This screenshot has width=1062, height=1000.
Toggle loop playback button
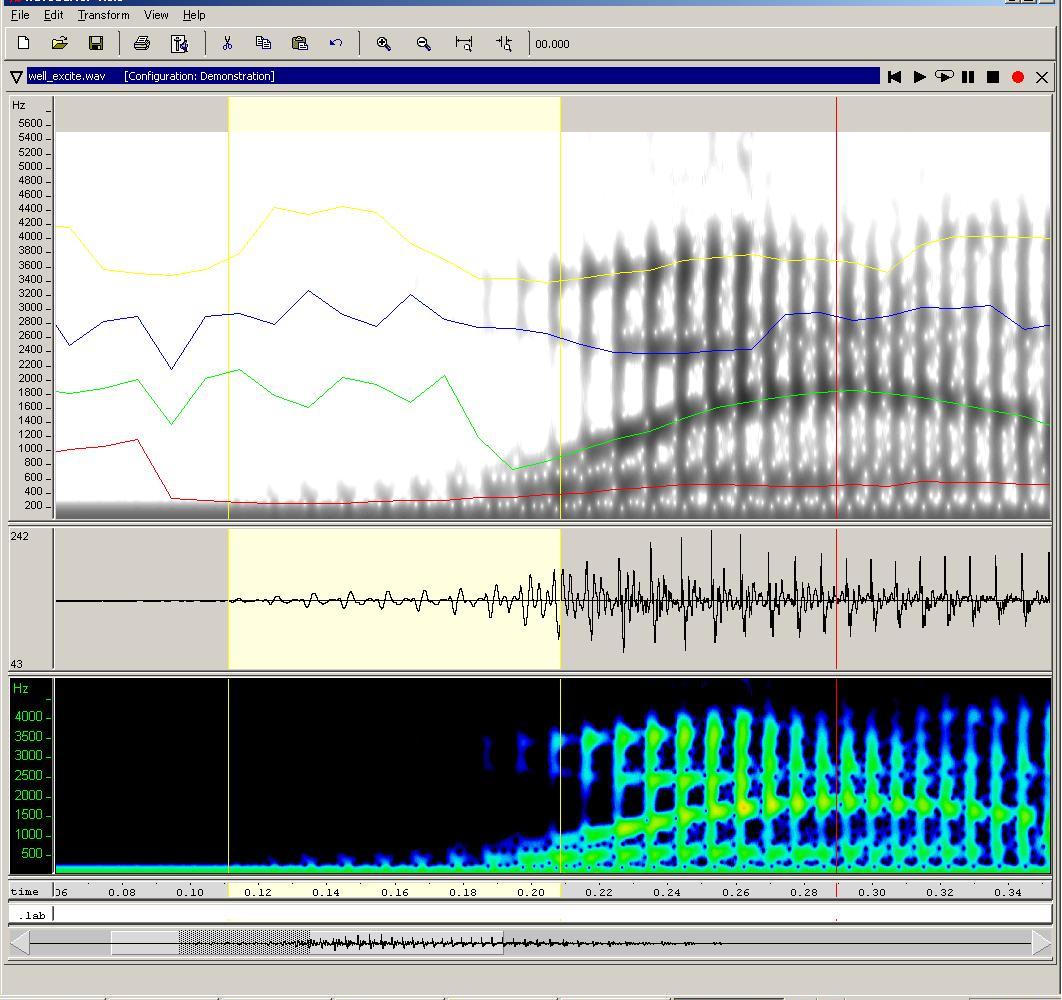[943, 76]
